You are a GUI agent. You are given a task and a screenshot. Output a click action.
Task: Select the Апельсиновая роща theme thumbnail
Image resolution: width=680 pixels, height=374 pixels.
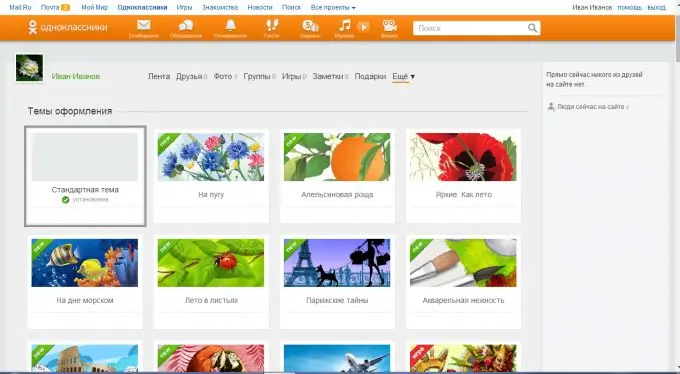coord(337,157)
